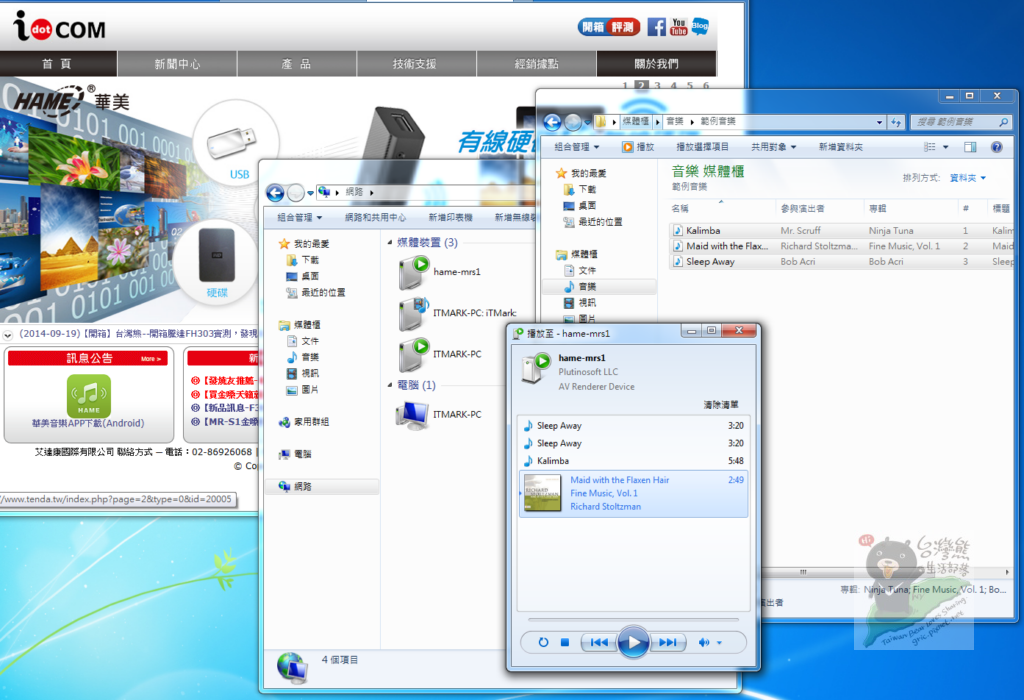
Task: Select Maid with the Flaxen Hair in playlist
Action: click(633, 494)
